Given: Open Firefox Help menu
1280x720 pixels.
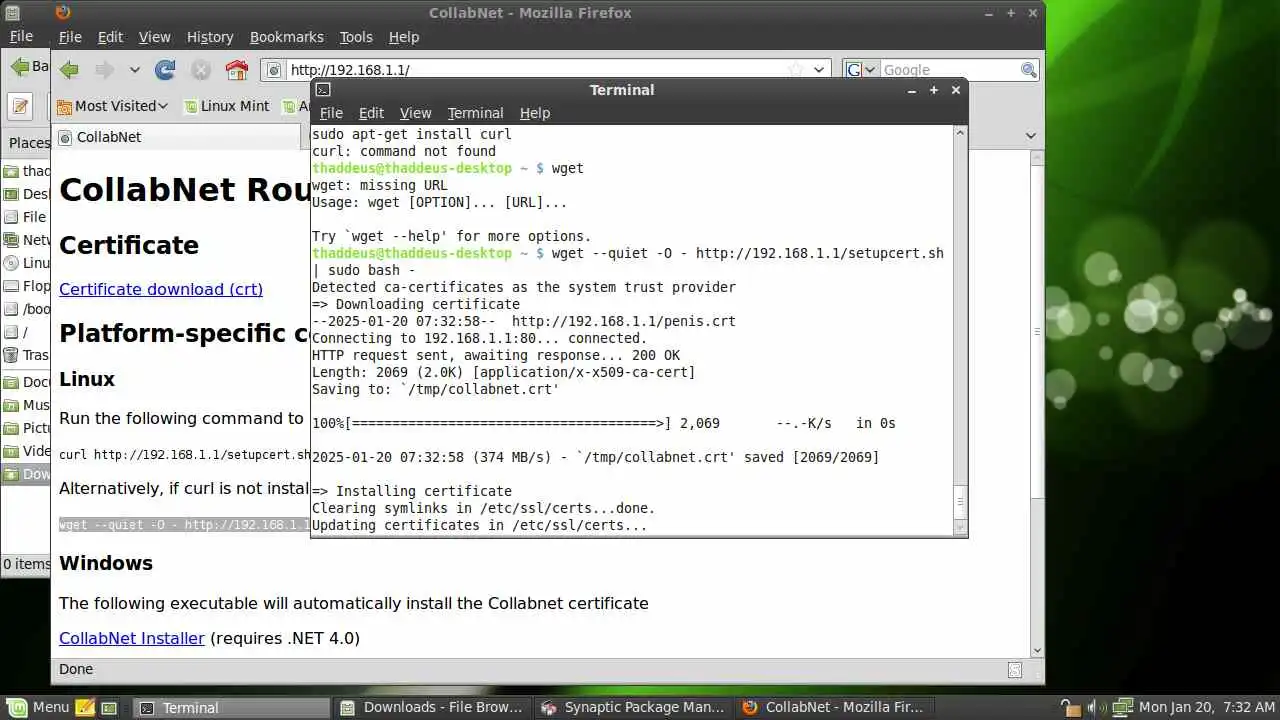Looking at the screenshot, I should click(x=404, y=37).
